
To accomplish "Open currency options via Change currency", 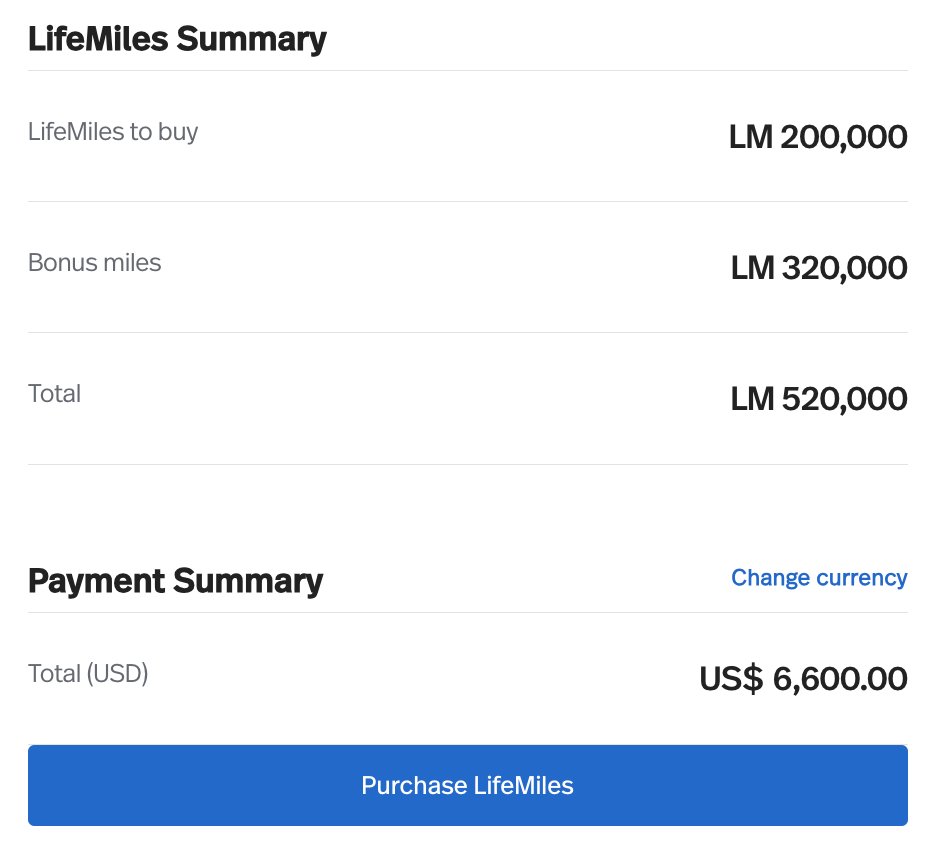I will point(819,577).
